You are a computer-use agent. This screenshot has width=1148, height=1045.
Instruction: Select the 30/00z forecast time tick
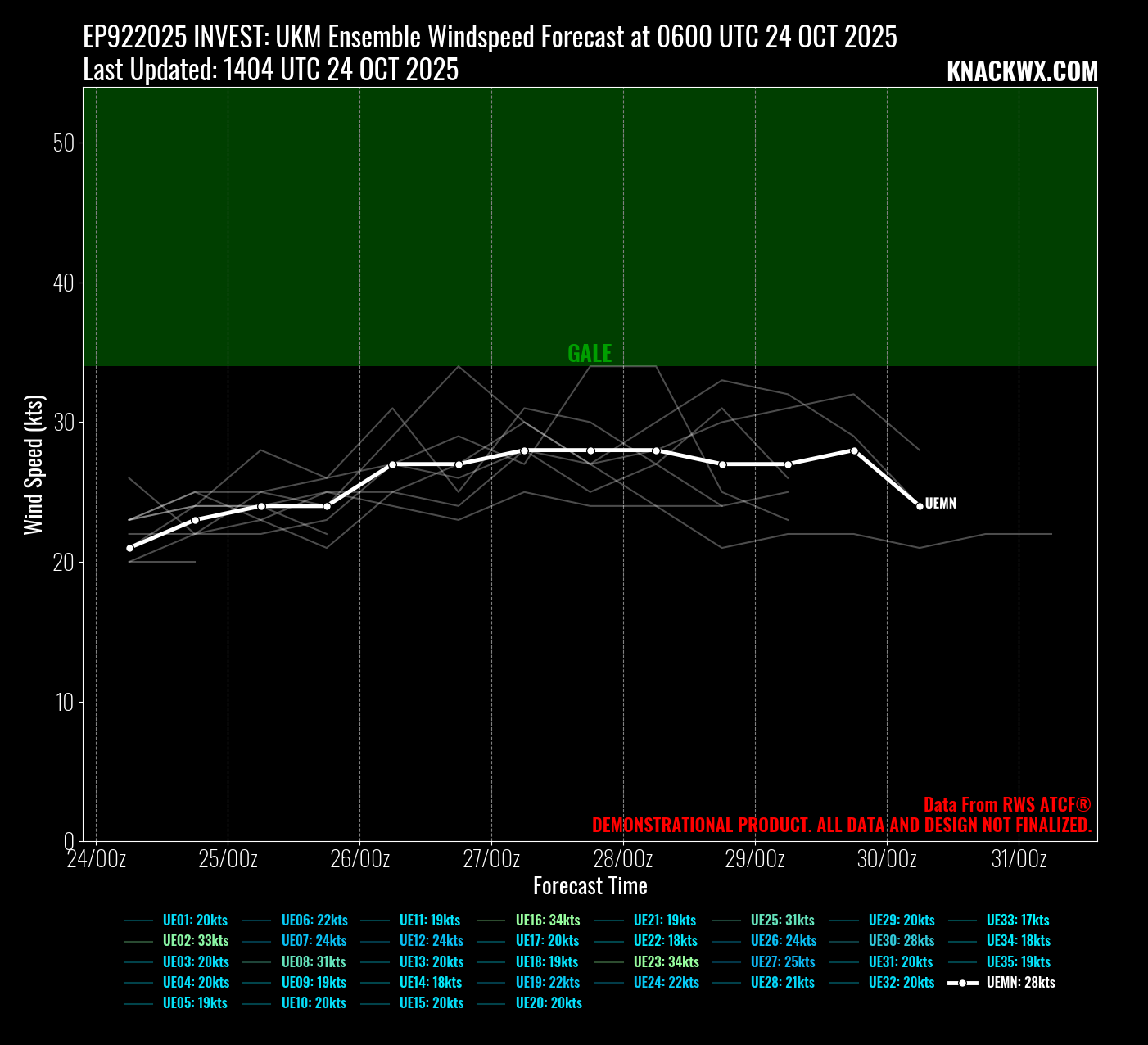(887, 859)
